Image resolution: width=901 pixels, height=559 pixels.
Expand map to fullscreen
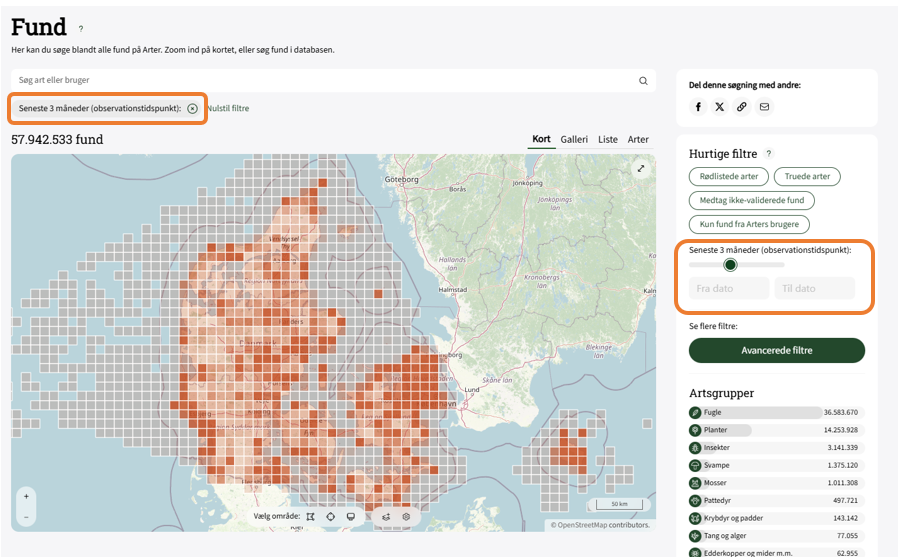pyautogui.click(x=641, y=169)
